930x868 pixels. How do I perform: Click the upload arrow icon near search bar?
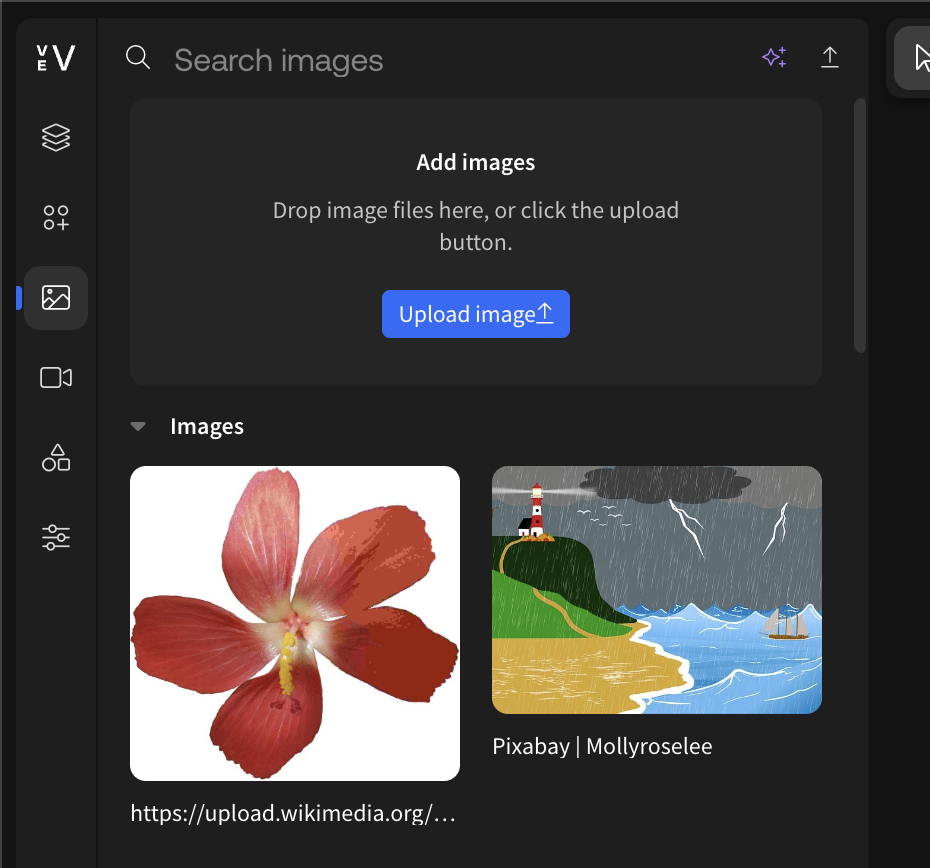click(x=829, y=57)
